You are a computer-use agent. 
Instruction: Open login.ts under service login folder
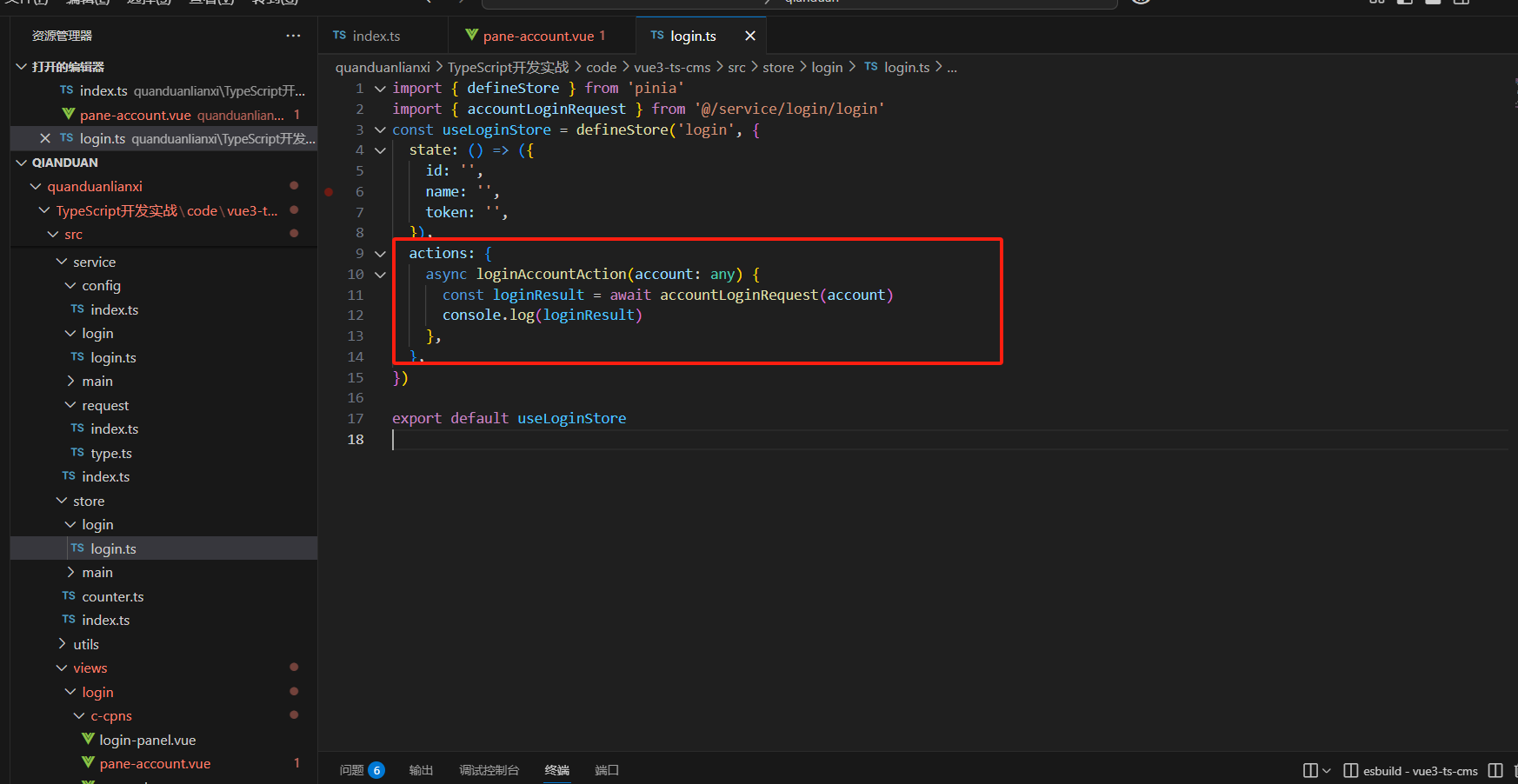click(113, 358)
